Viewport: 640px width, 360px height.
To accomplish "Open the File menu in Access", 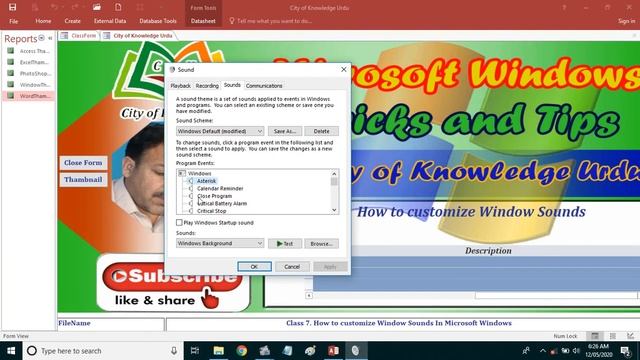I will [13, 21].
